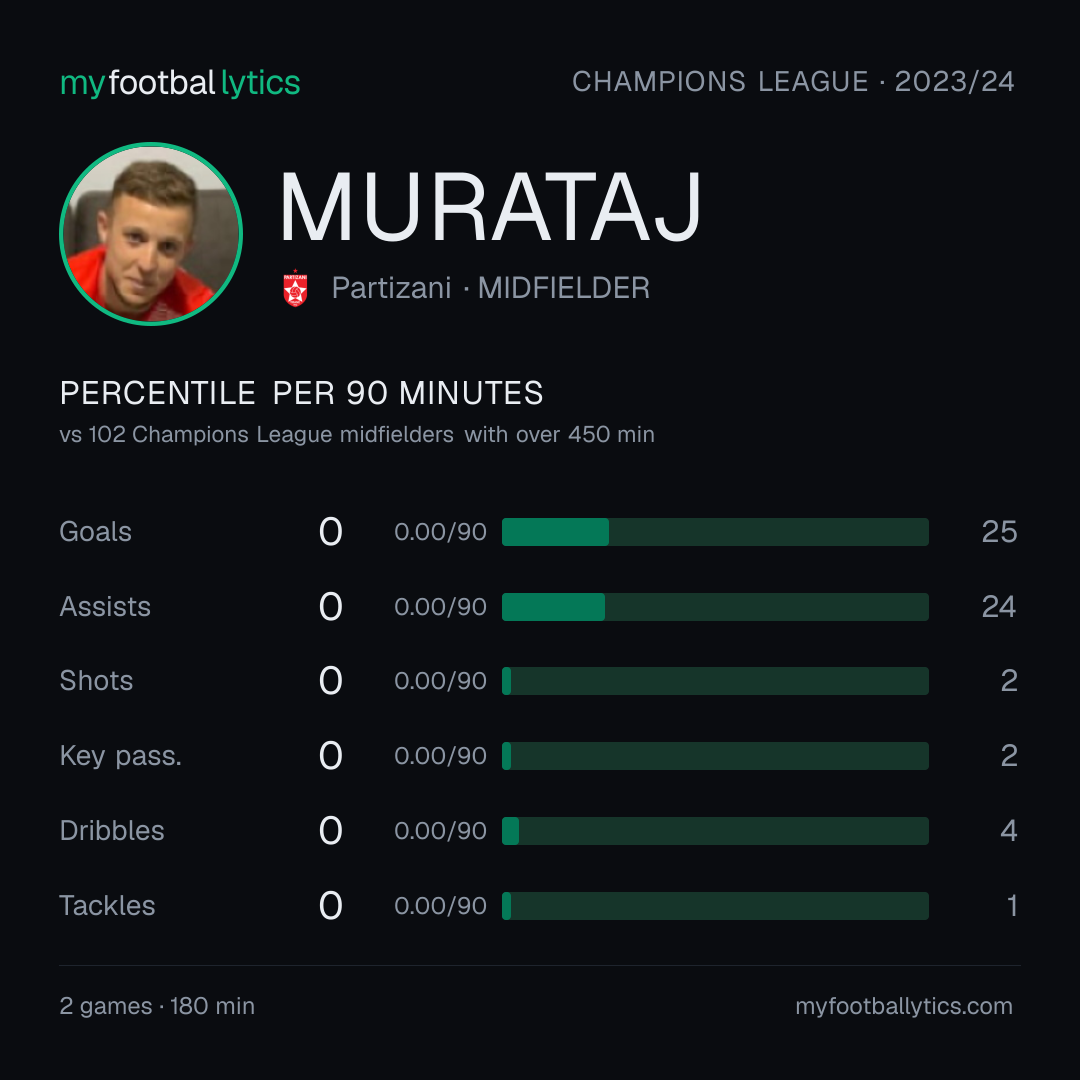Click the Goals percentile value 25
1080x1080 pixels.
(x=999, y=532)
